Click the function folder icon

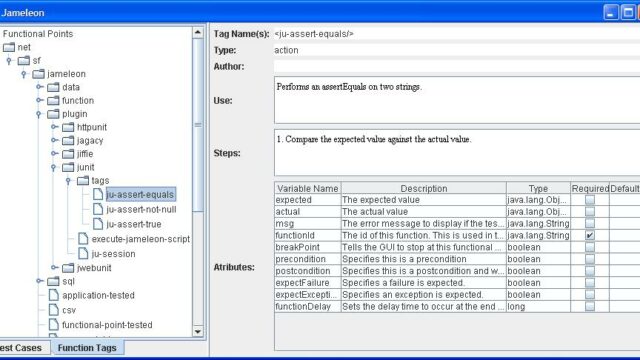(53, 100)
